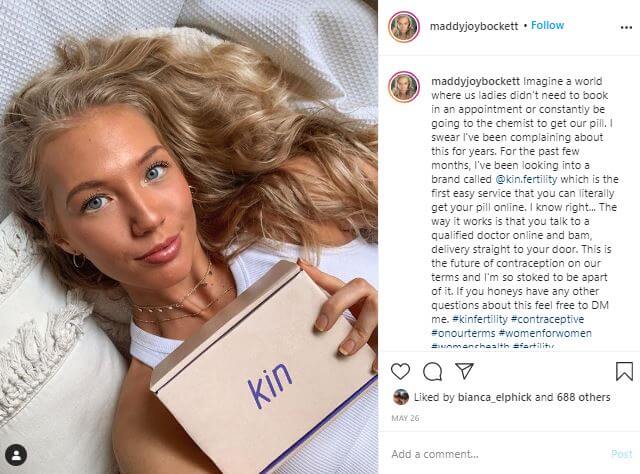The width and height of the screenshot is (640, 474).
Task: Open the #womenforwomen hashtag
Action: click(x=545, y=333)
